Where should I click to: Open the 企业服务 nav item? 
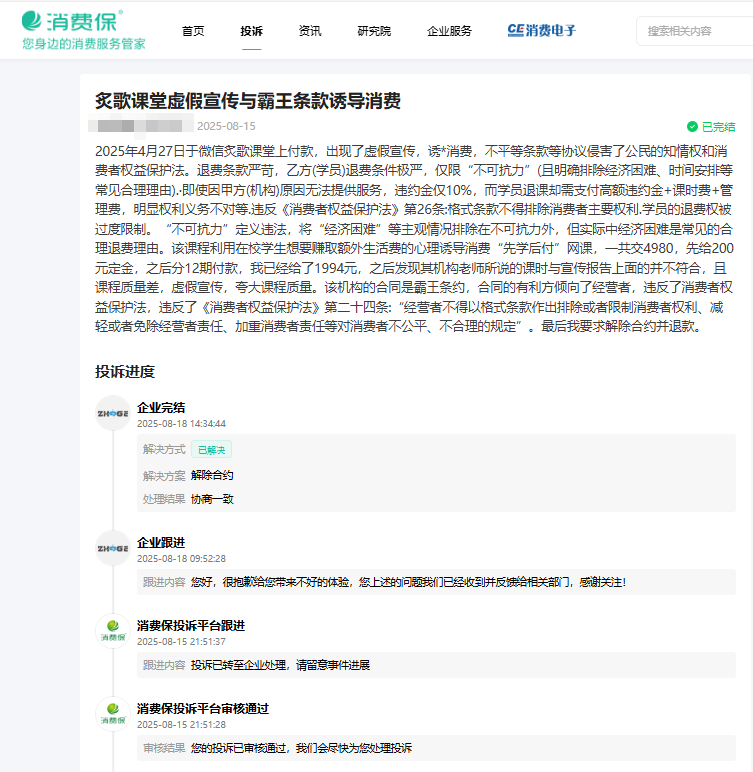(449, 31)
